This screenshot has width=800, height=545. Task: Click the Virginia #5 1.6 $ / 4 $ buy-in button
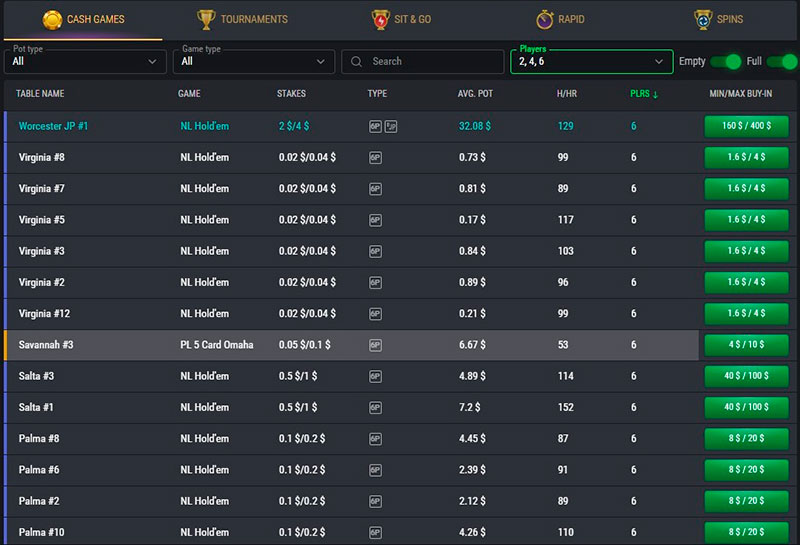746,220
